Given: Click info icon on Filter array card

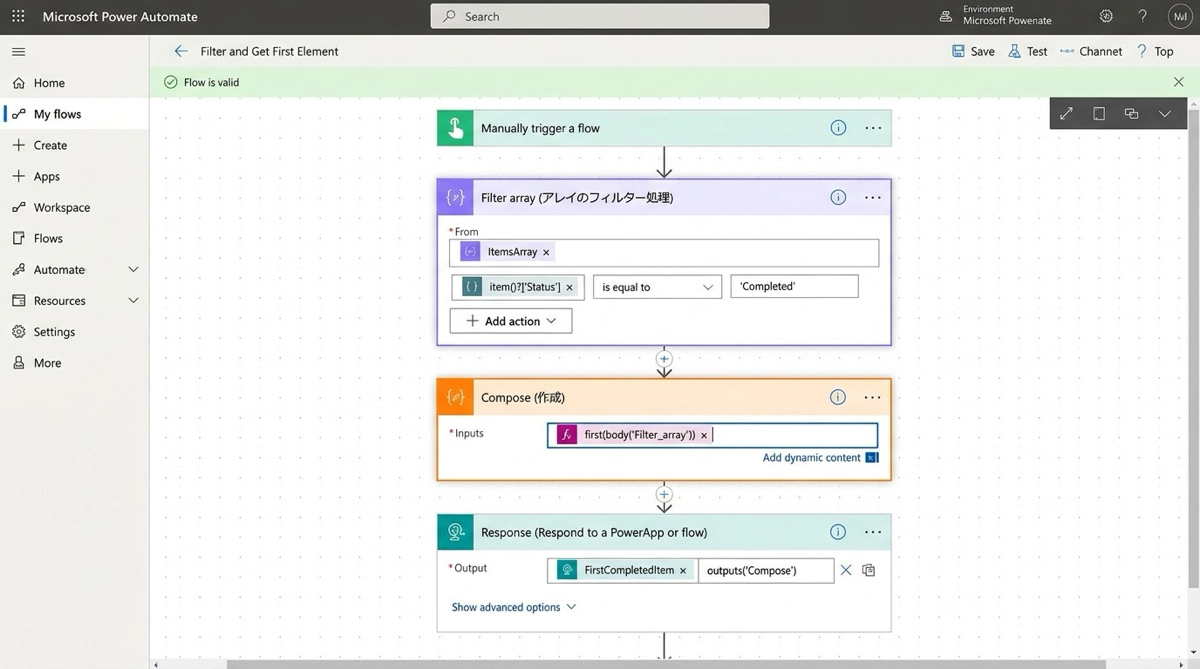Looking at the screenshot, I should (x=838, y=198).
